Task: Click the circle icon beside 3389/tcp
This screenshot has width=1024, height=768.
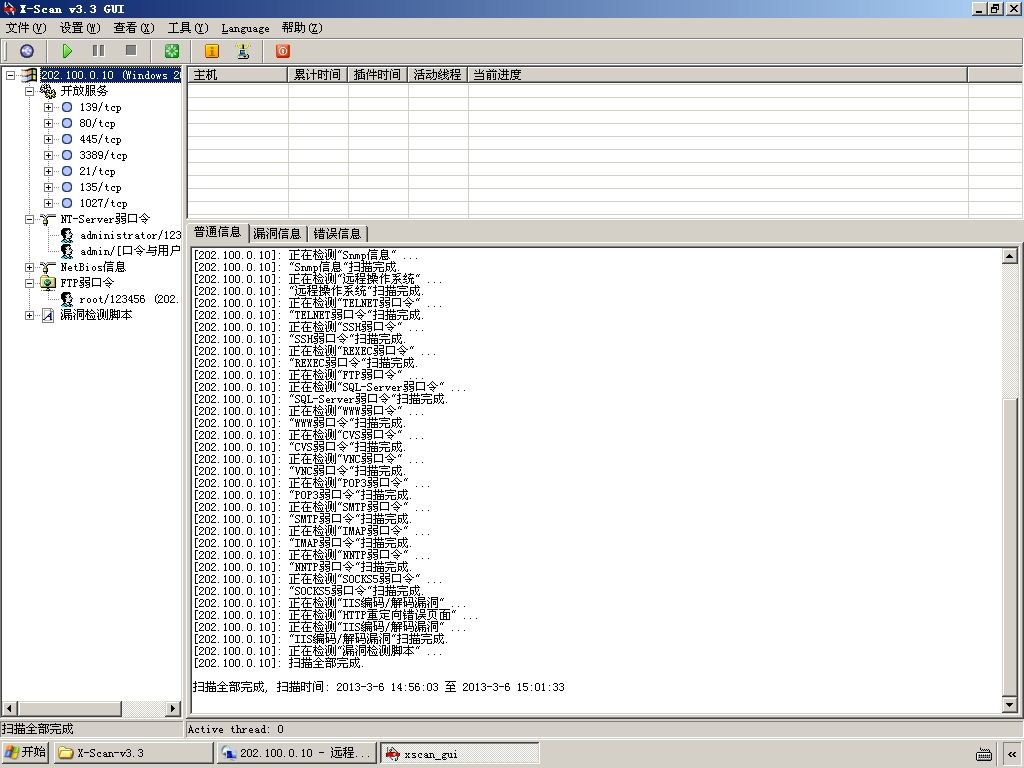Action: (x=67, y=155)
